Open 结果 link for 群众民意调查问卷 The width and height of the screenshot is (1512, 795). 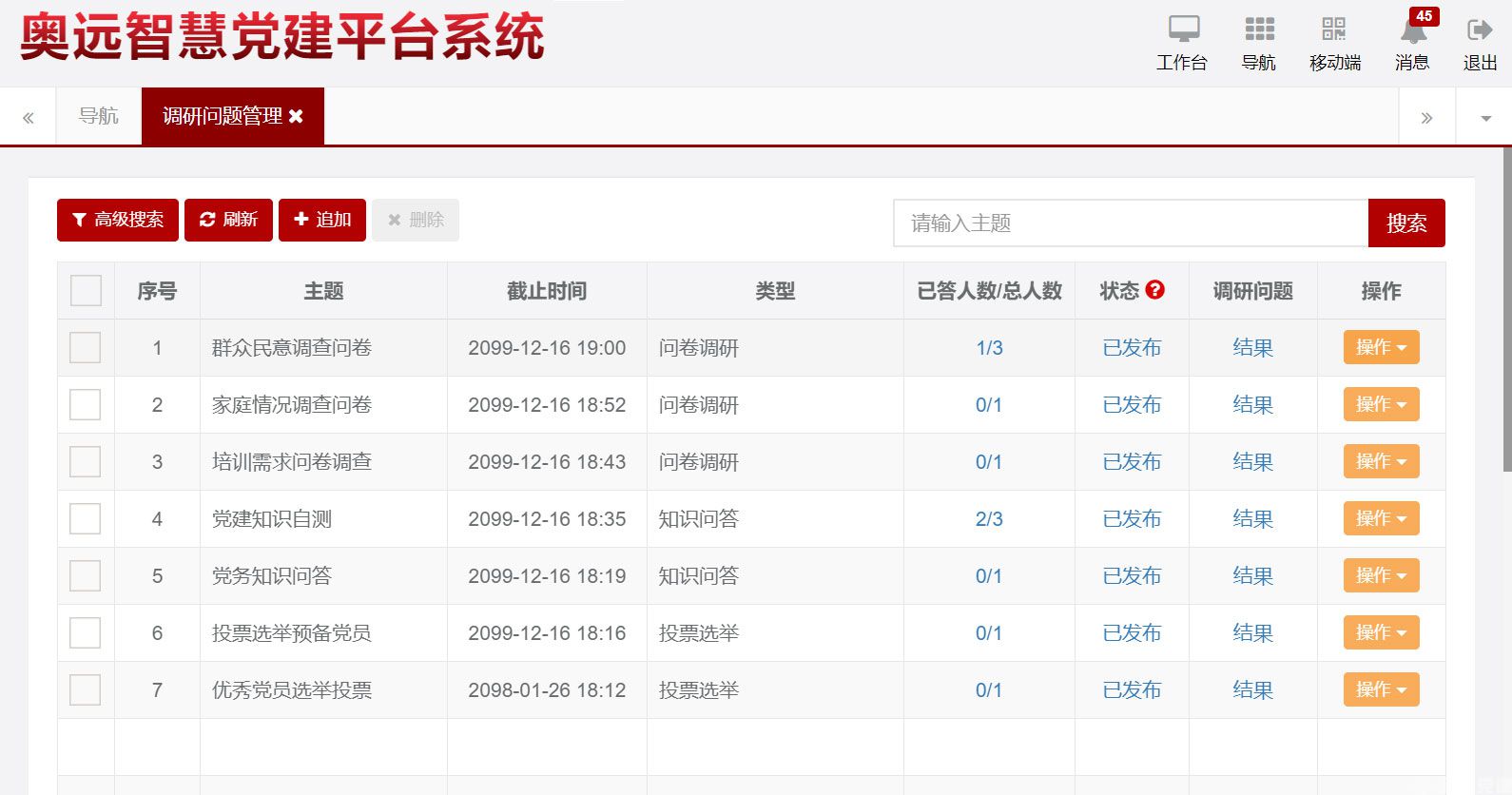tap(1252, 347)
